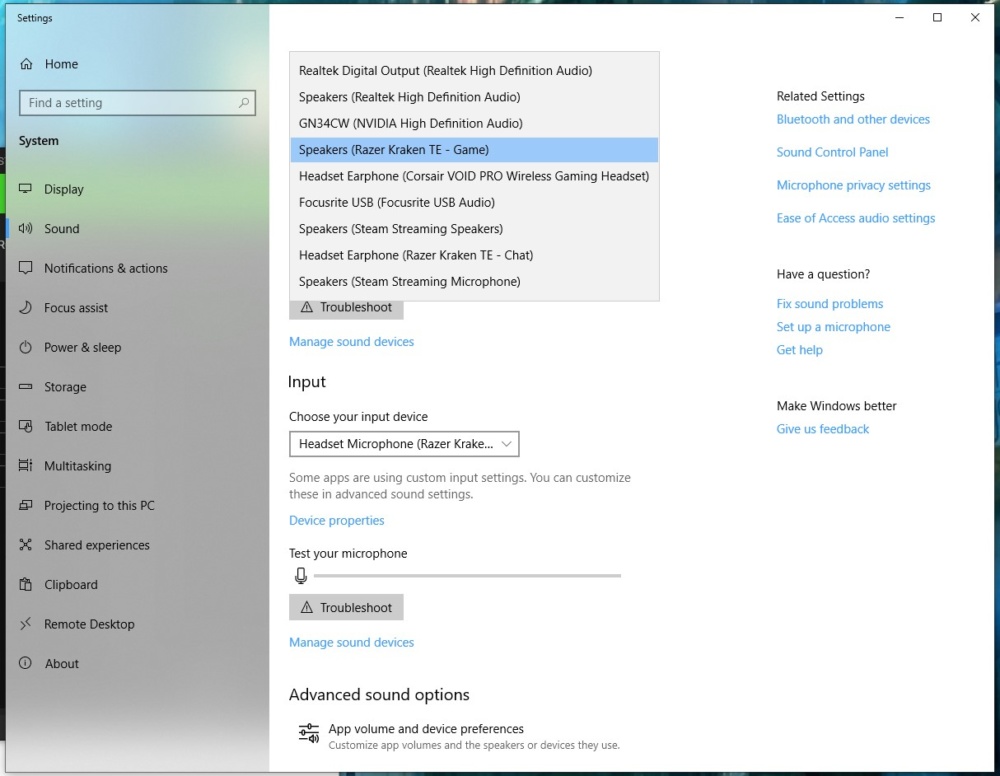The image size is (1000, 776).
Task: Click the search magnifier in Find a setting
Action: (x=244, y=103)
